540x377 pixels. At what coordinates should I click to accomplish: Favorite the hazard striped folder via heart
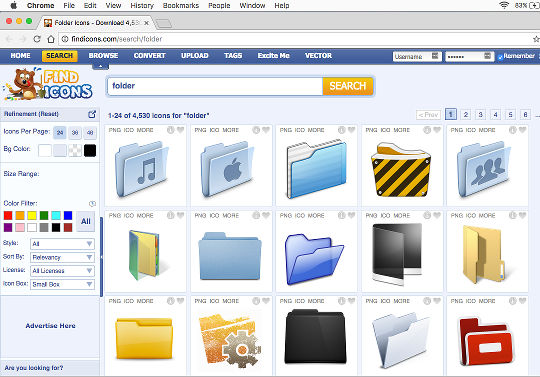coord(437,130)
